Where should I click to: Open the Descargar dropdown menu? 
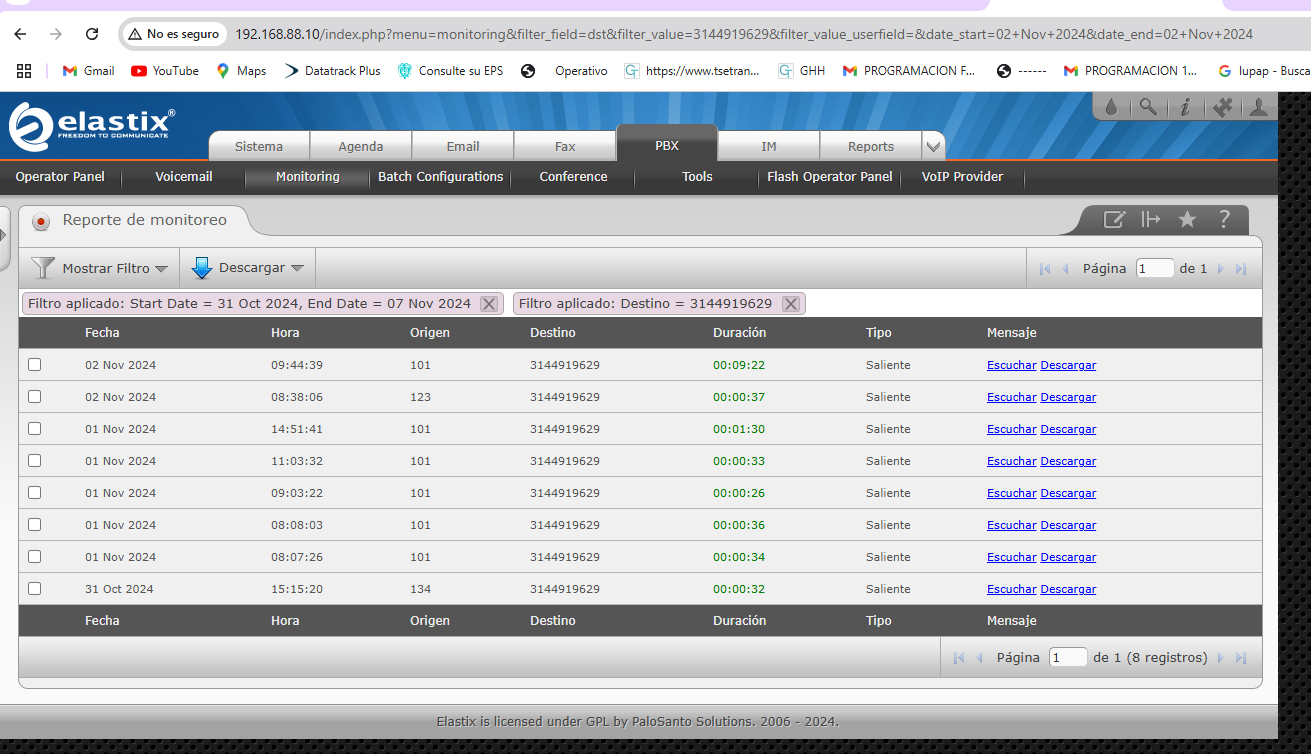tap(248, 268)
